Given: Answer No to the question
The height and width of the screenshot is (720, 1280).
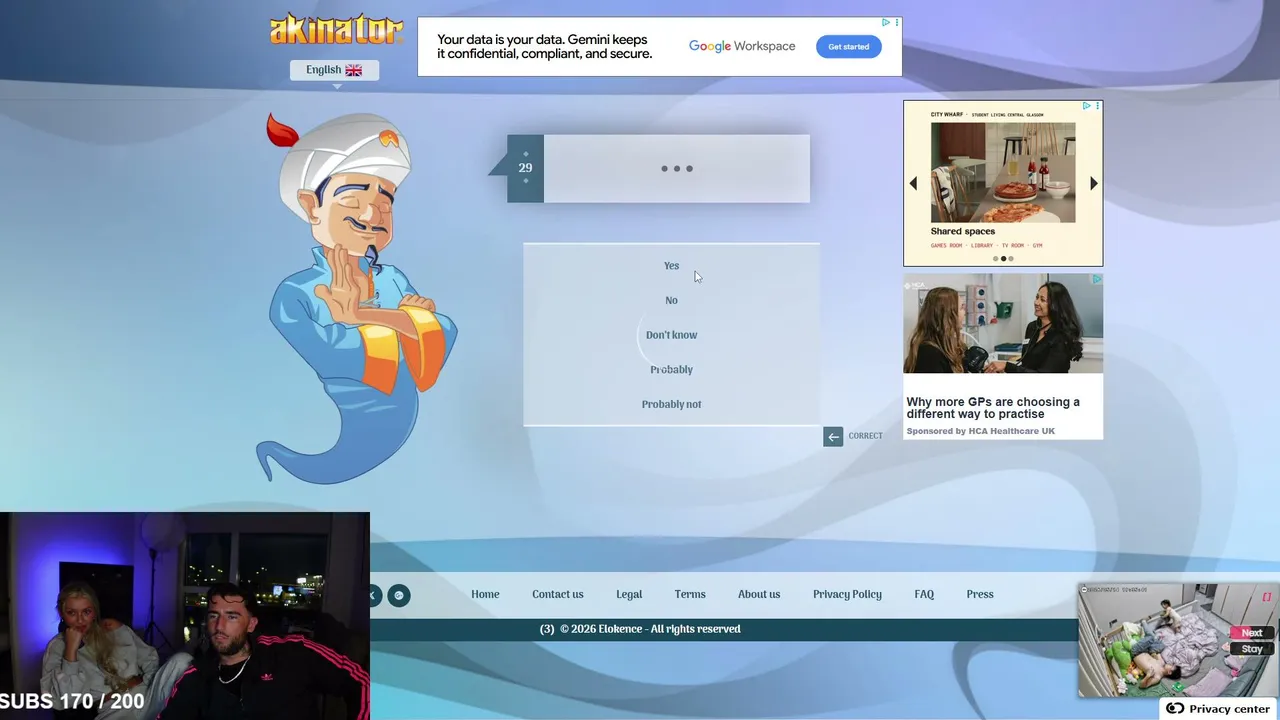Looking at the screenshot, I should 671,300.
